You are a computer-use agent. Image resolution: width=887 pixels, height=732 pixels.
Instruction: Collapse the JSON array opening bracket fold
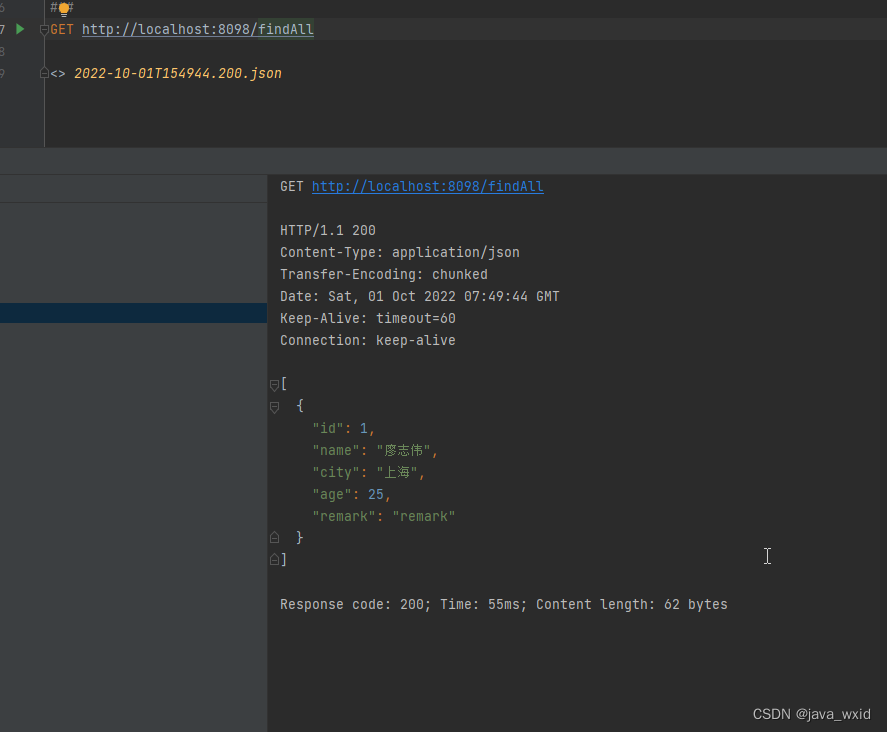[274, 385]
